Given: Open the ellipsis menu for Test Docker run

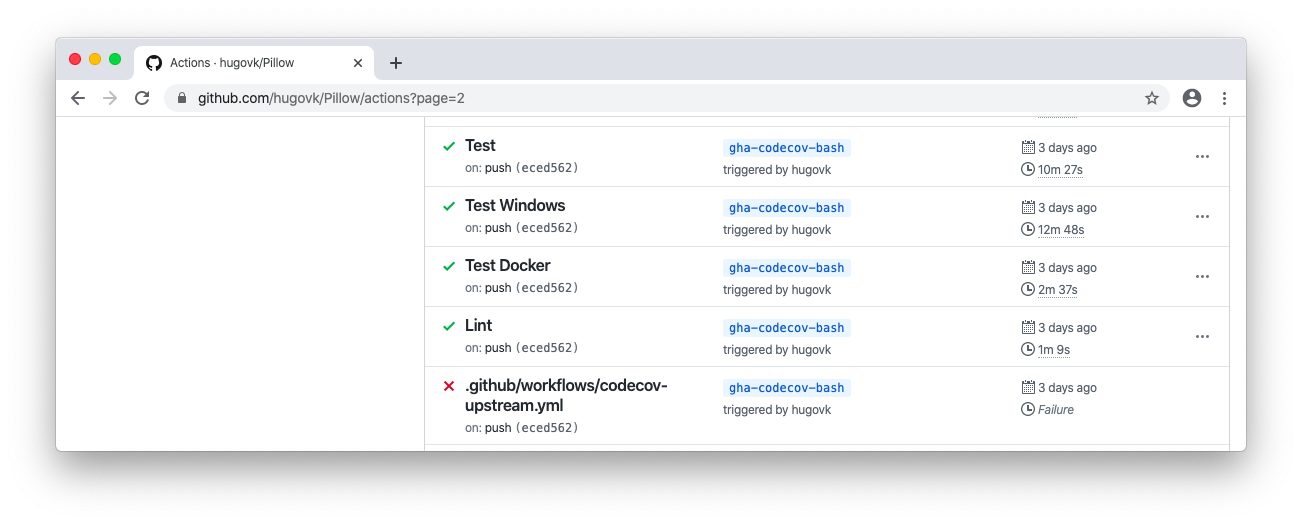Looking at the screenshot, I should pos(1202,276).
